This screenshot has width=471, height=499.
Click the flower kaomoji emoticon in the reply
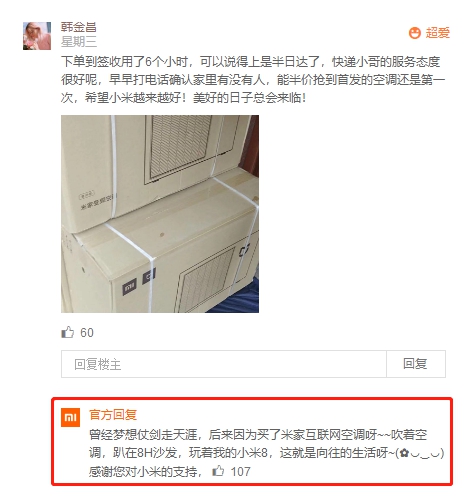pos(420,453)
